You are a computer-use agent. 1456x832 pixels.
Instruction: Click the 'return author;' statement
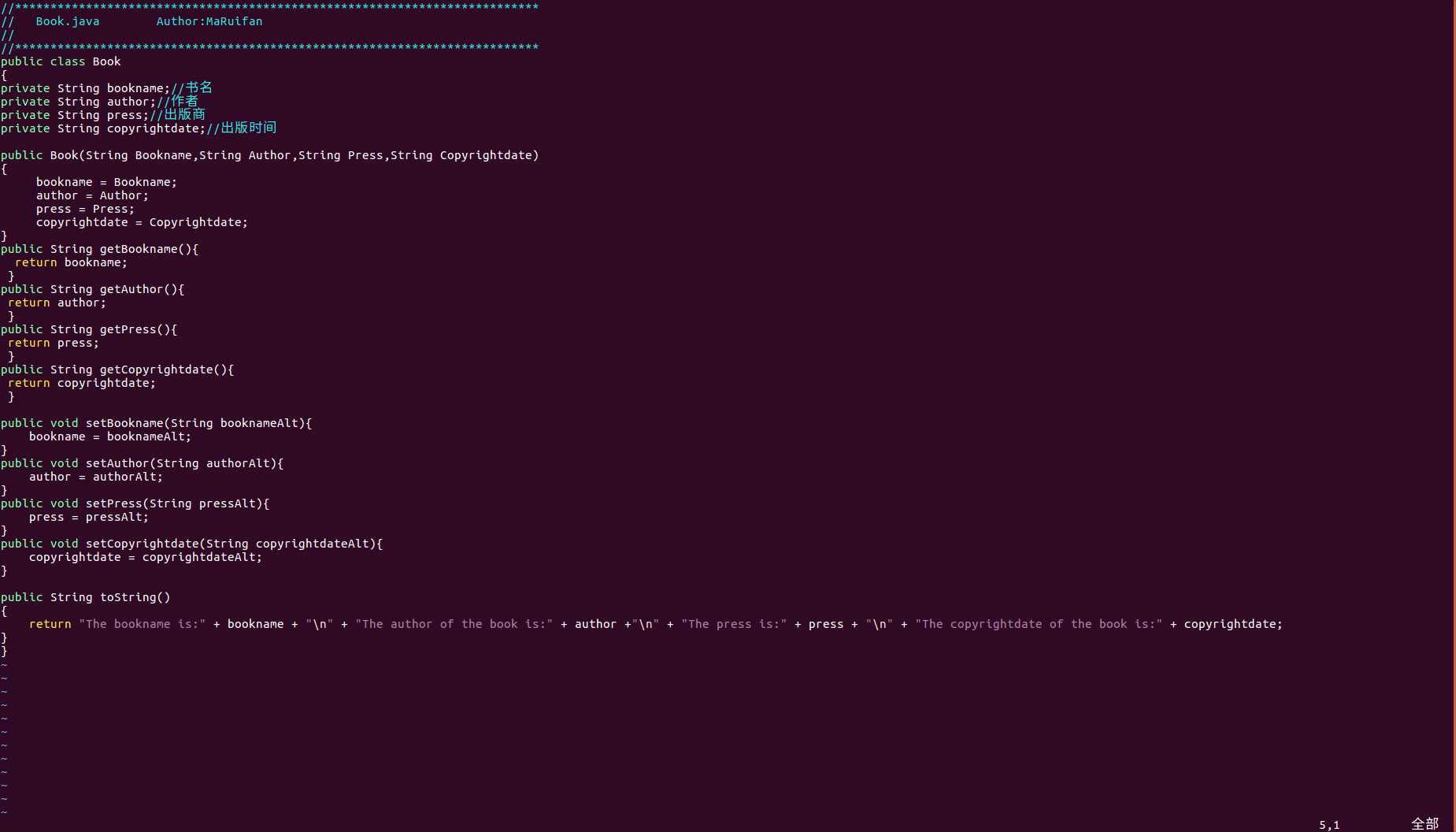(57, 303)
